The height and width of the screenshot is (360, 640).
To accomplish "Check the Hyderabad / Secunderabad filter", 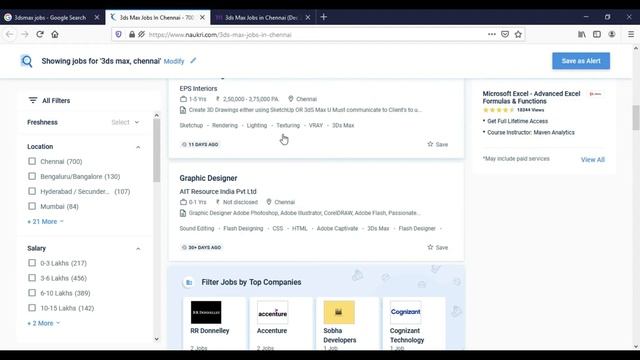I will [x=32, y=191].
